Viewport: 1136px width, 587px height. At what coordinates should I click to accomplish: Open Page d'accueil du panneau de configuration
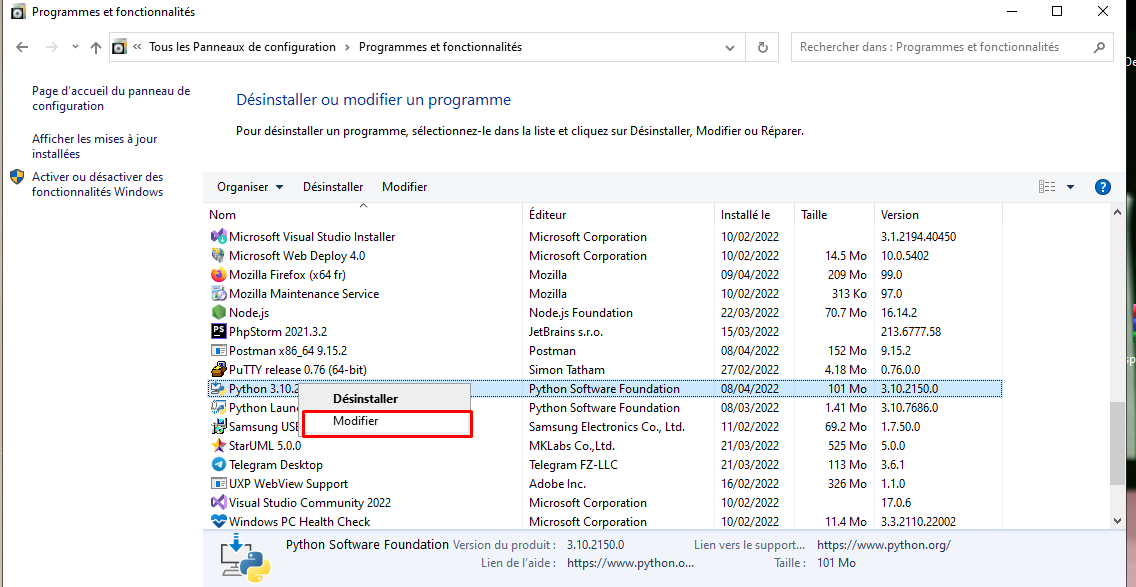(x=111, y=99)
